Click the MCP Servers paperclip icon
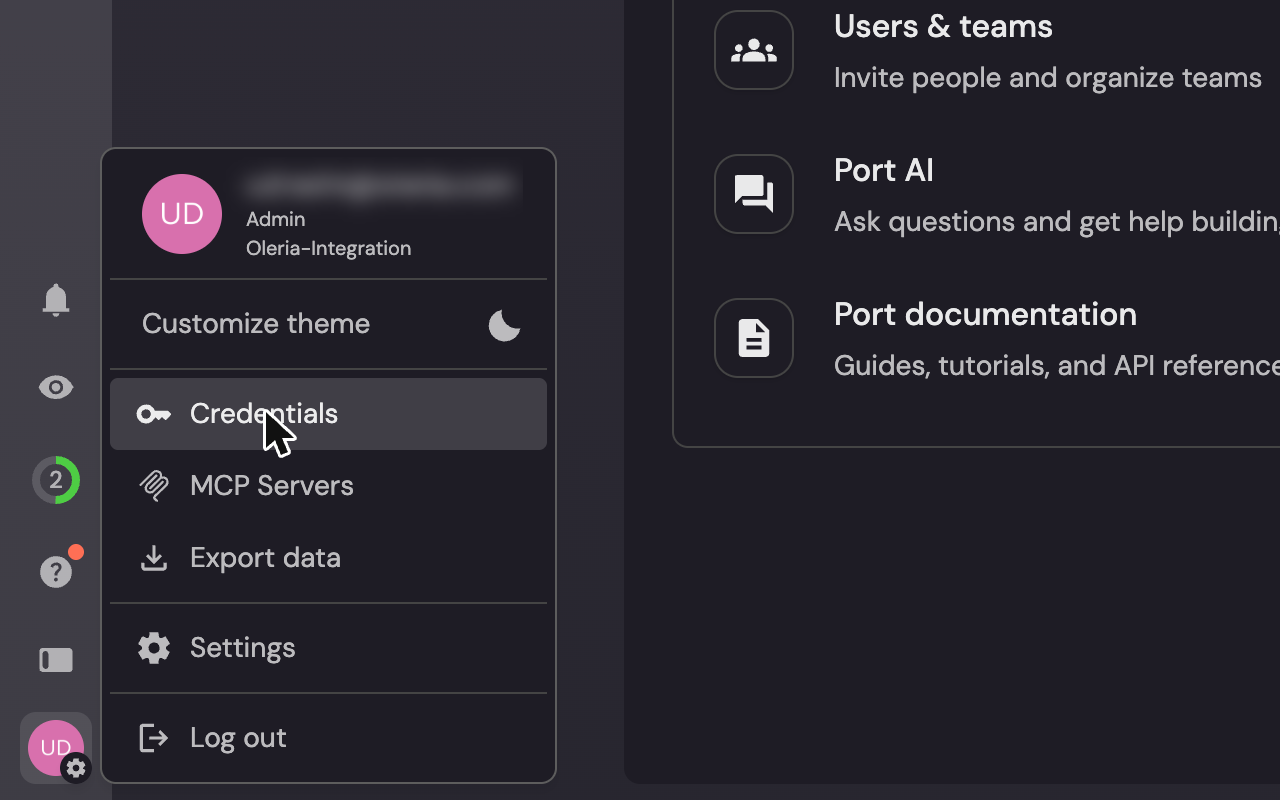 [154, 486]
